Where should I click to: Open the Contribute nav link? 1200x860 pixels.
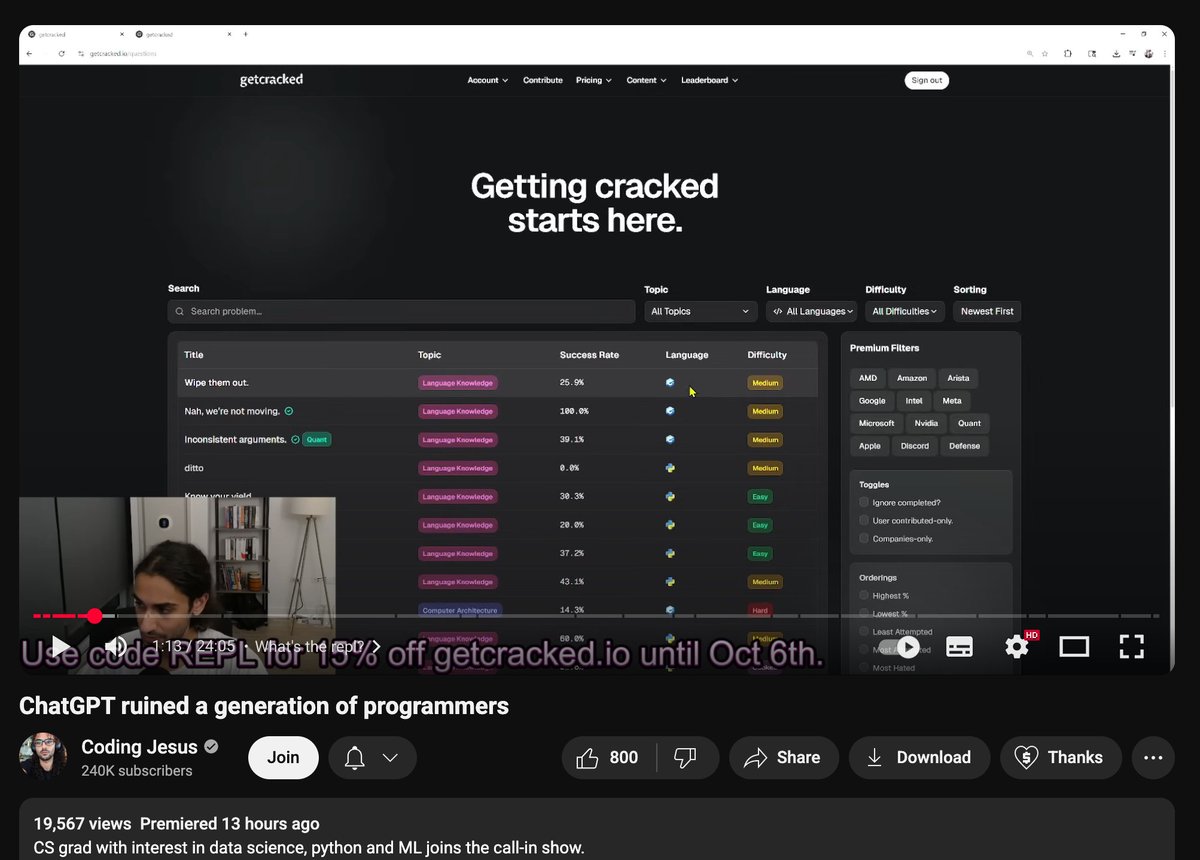coord(543,80)
